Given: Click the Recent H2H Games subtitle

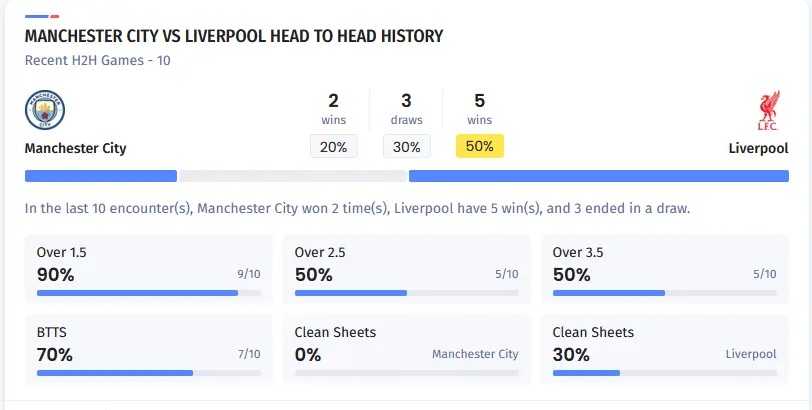Looking at the screenshot, I should pos(97,60).
